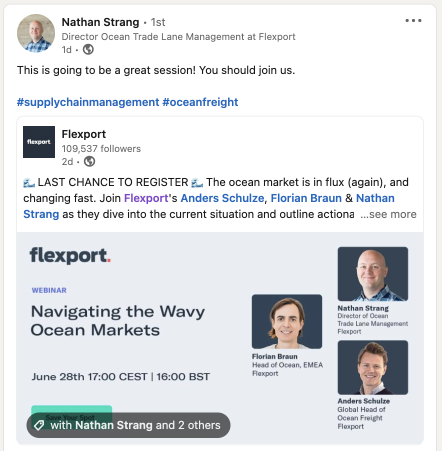Expand post text with see more
442x451 pixels.
pos(388,214)
